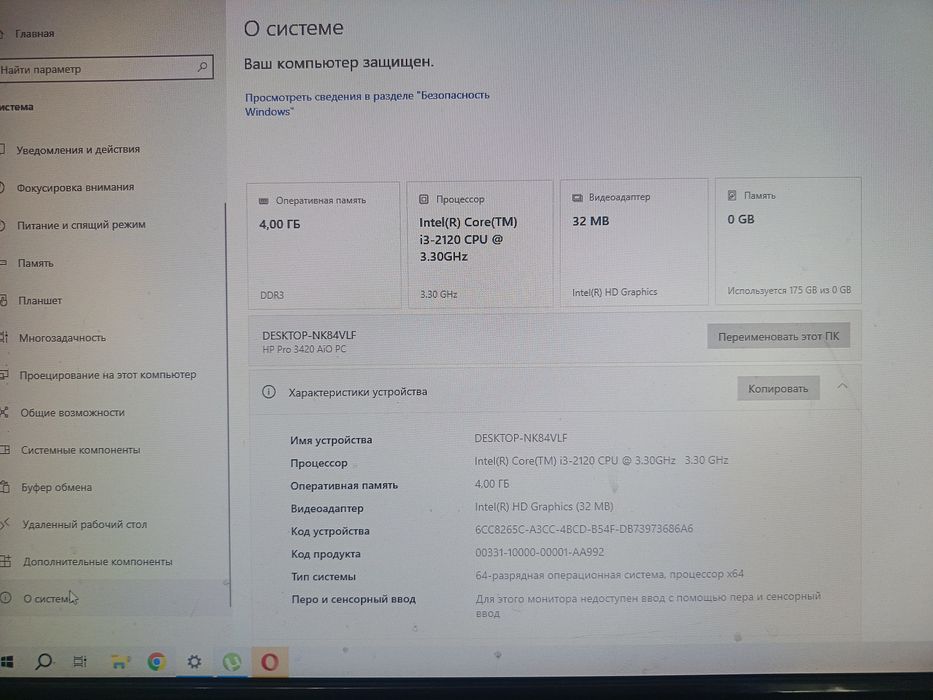Image resolution: width=933 pixels, height=700 pixels.
Task: Click the Видеоадаптер value Intel(R) HD Graphics (32 MB)
Action: pyautogui.click(x=544, y=507)
